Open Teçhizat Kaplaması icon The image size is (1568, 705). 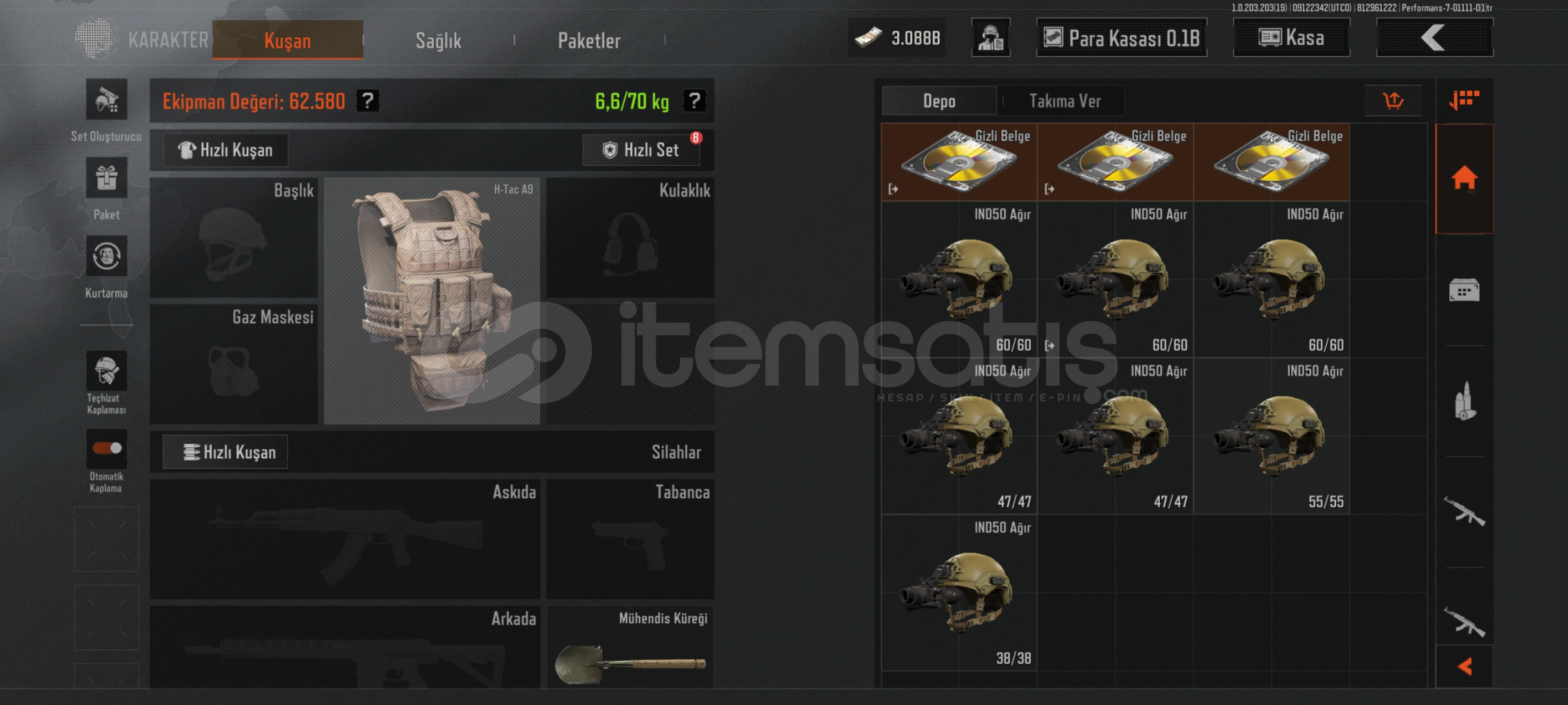[x=106, y=371]
